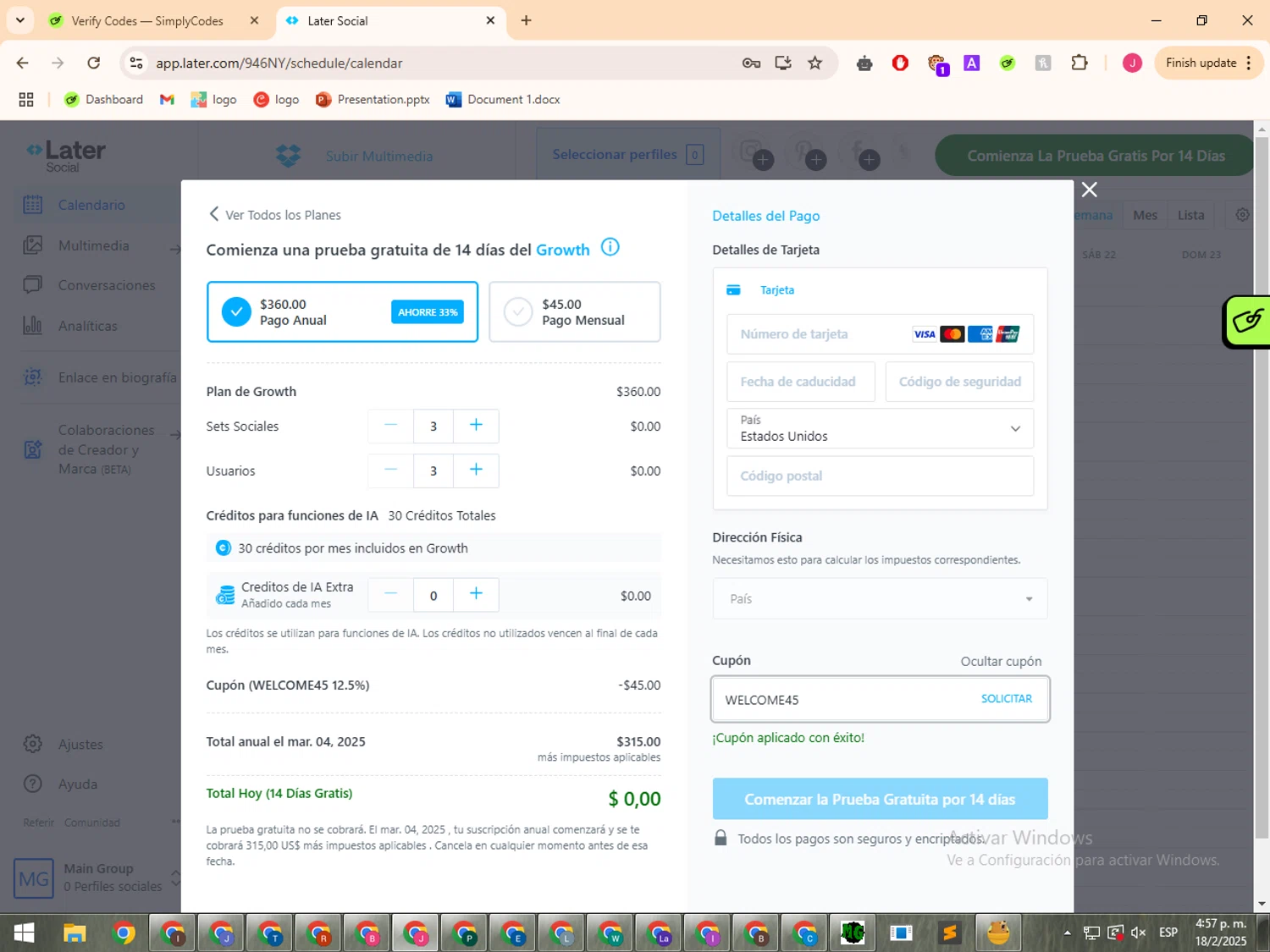Click the Later Social logo
The image size is (1270, 952).
pyautogui.click(x=66, y=155)
